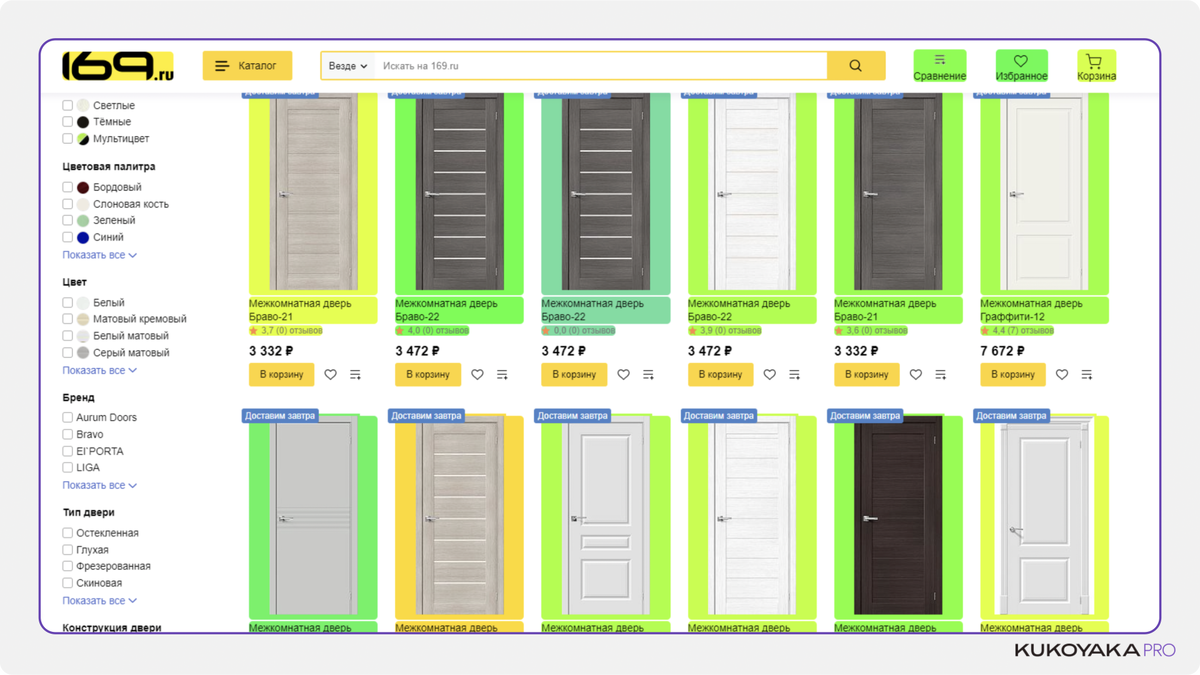Viewport: 1200px width, 675px height.
Task: Tick the Светлые checkbox
Action: pos(68,105)
